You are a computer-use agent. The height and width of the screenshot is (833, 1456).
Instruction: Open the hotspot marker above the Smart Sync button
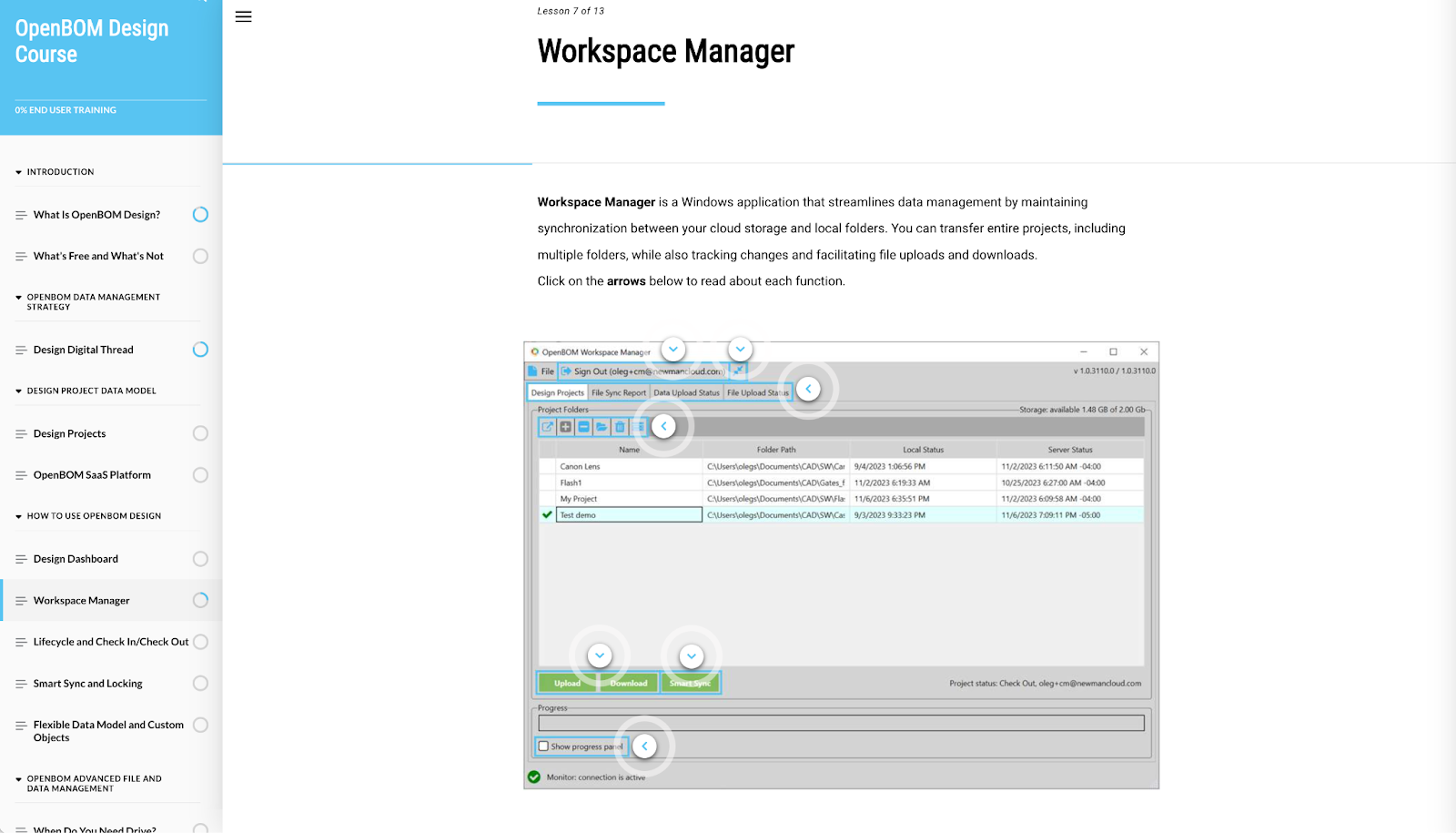tap(692, 655)
